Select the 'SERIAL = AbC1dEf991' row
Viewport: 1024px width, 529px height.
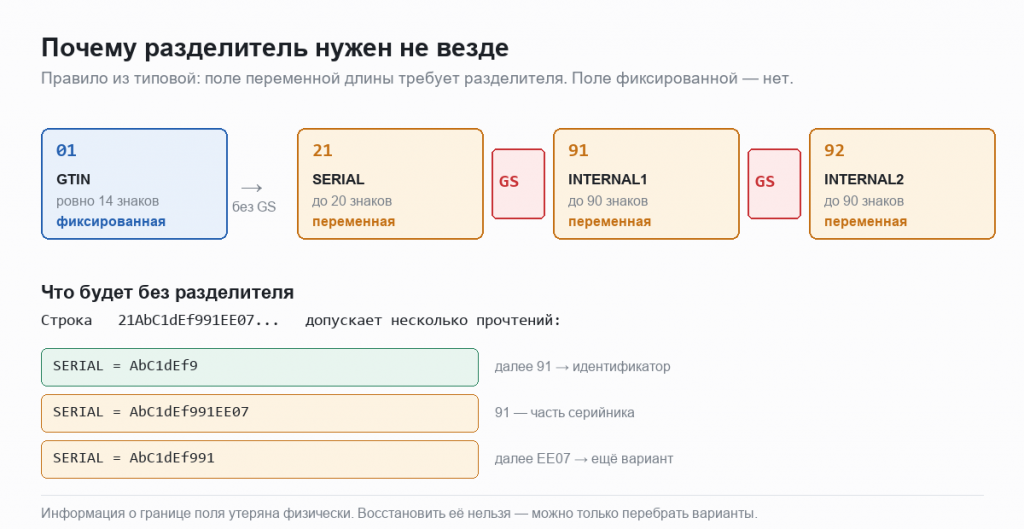click(260, 459)
